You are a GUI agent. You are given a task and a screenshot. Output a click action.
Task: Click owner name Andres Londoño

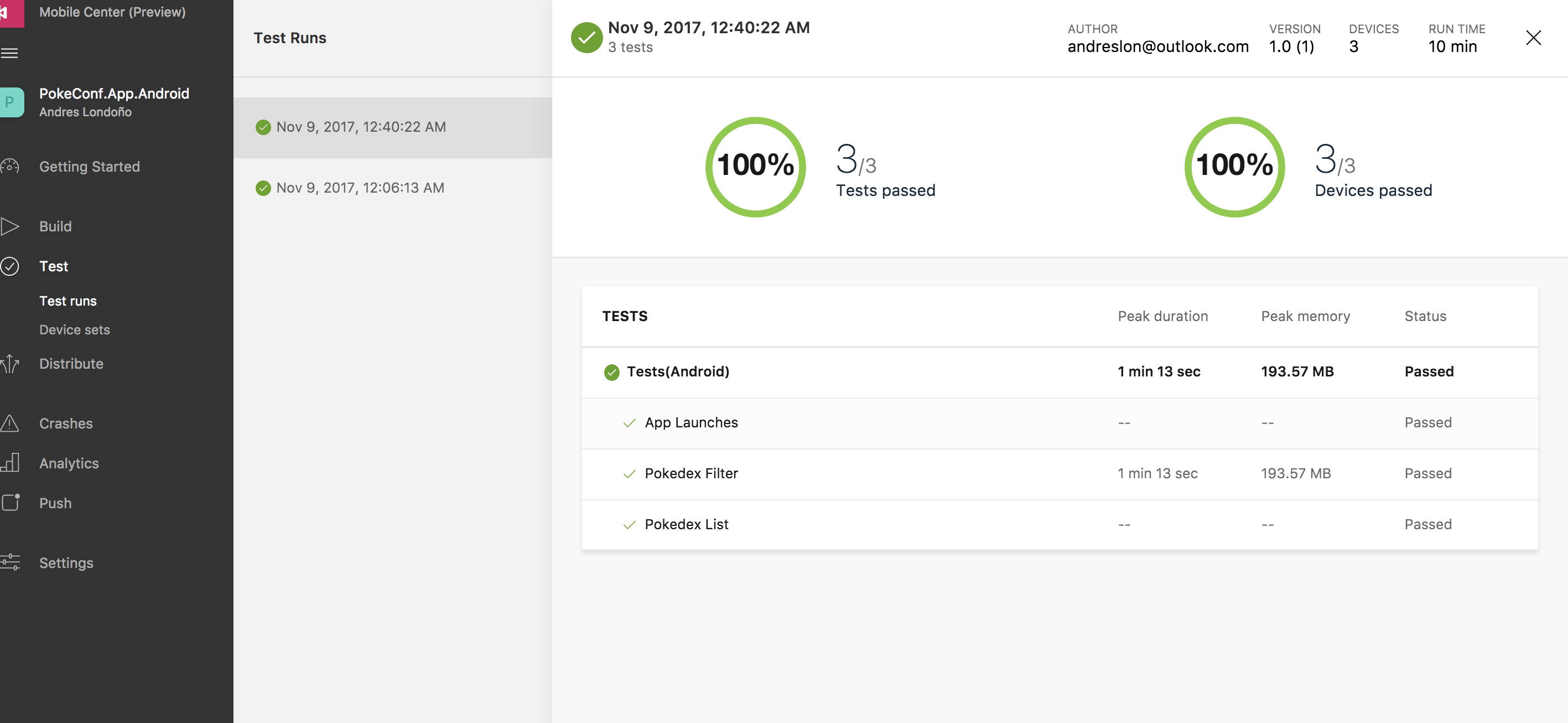point(85,112)
